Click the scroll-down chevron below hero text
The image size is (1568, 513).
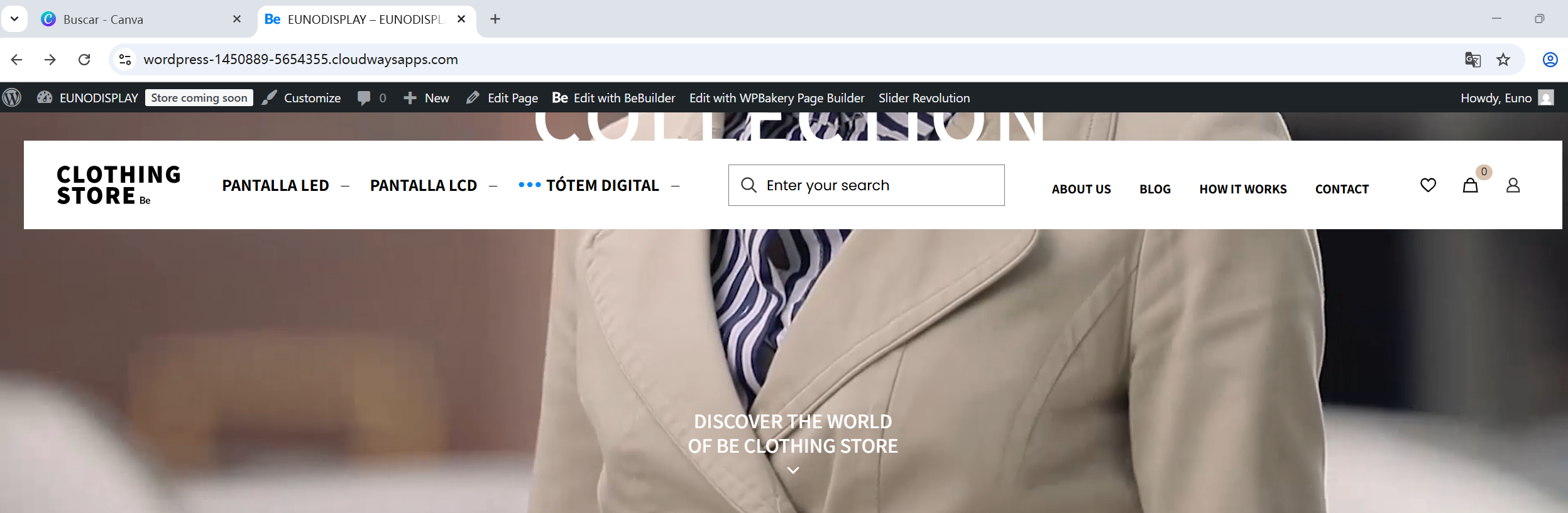point(793,470)
